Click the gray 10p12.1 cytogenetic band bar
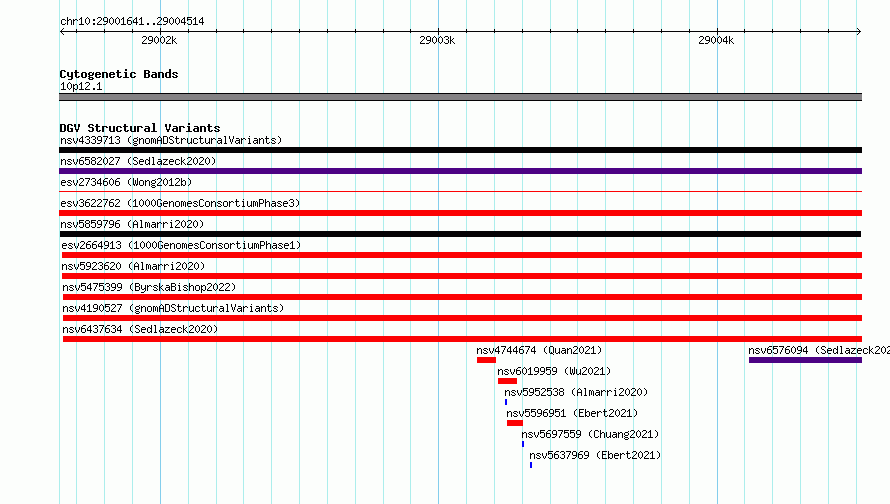The image size is (890, 504). (x=460, y=97)
